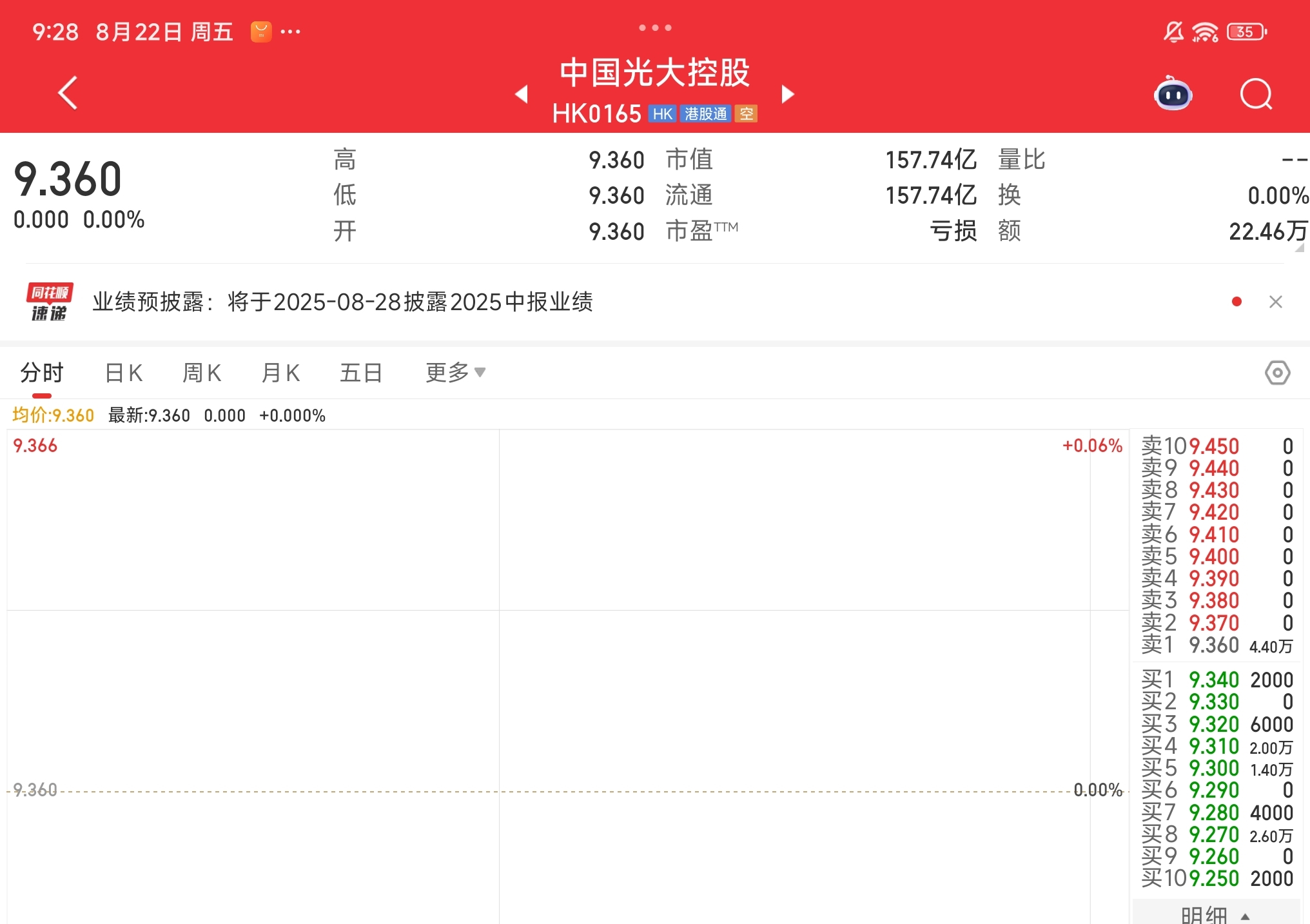
Task: Go back with the left chevron arrow
Action: click(x=68, y=93)
